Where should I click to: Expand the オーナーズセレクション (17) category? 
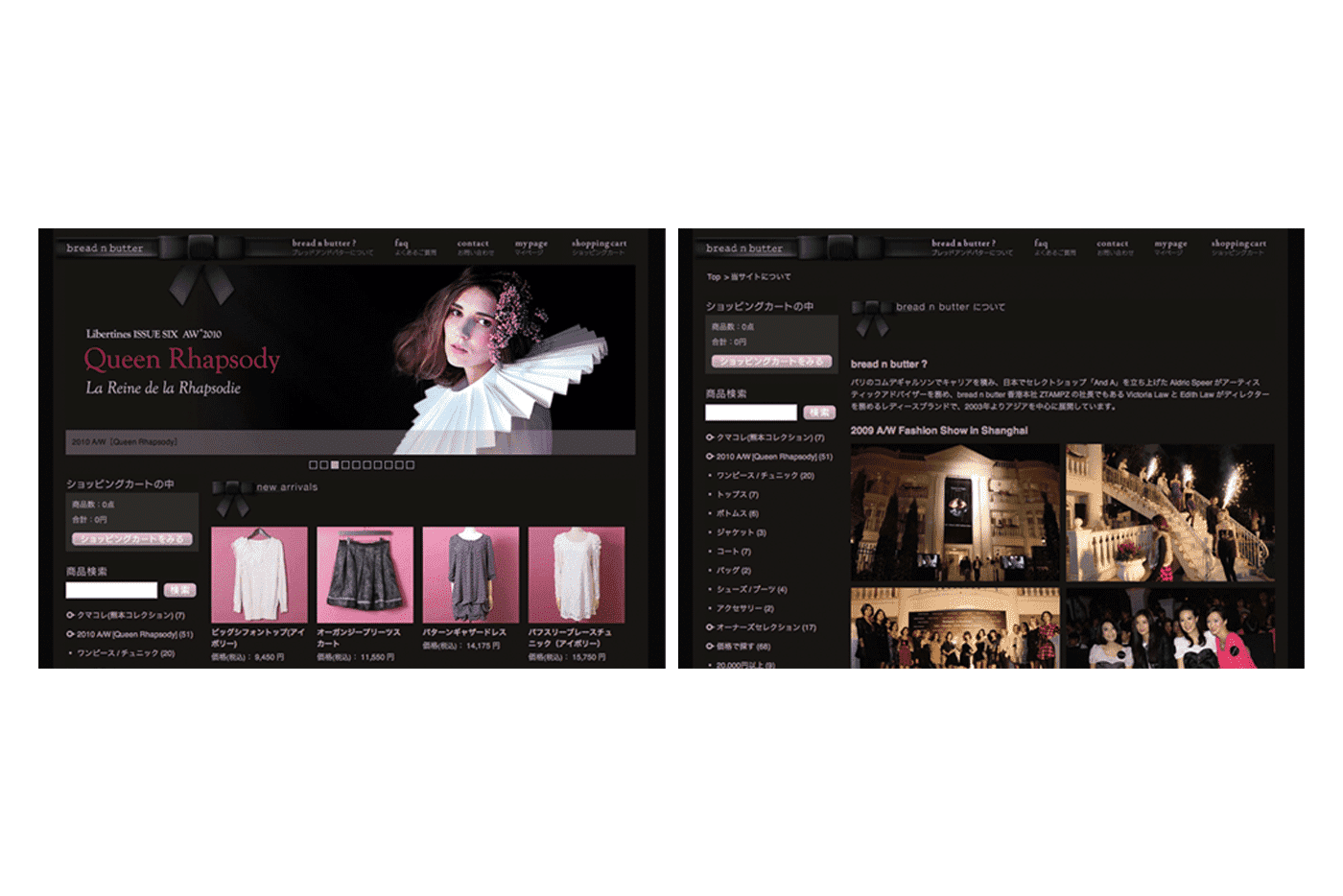tap(765, 627)
